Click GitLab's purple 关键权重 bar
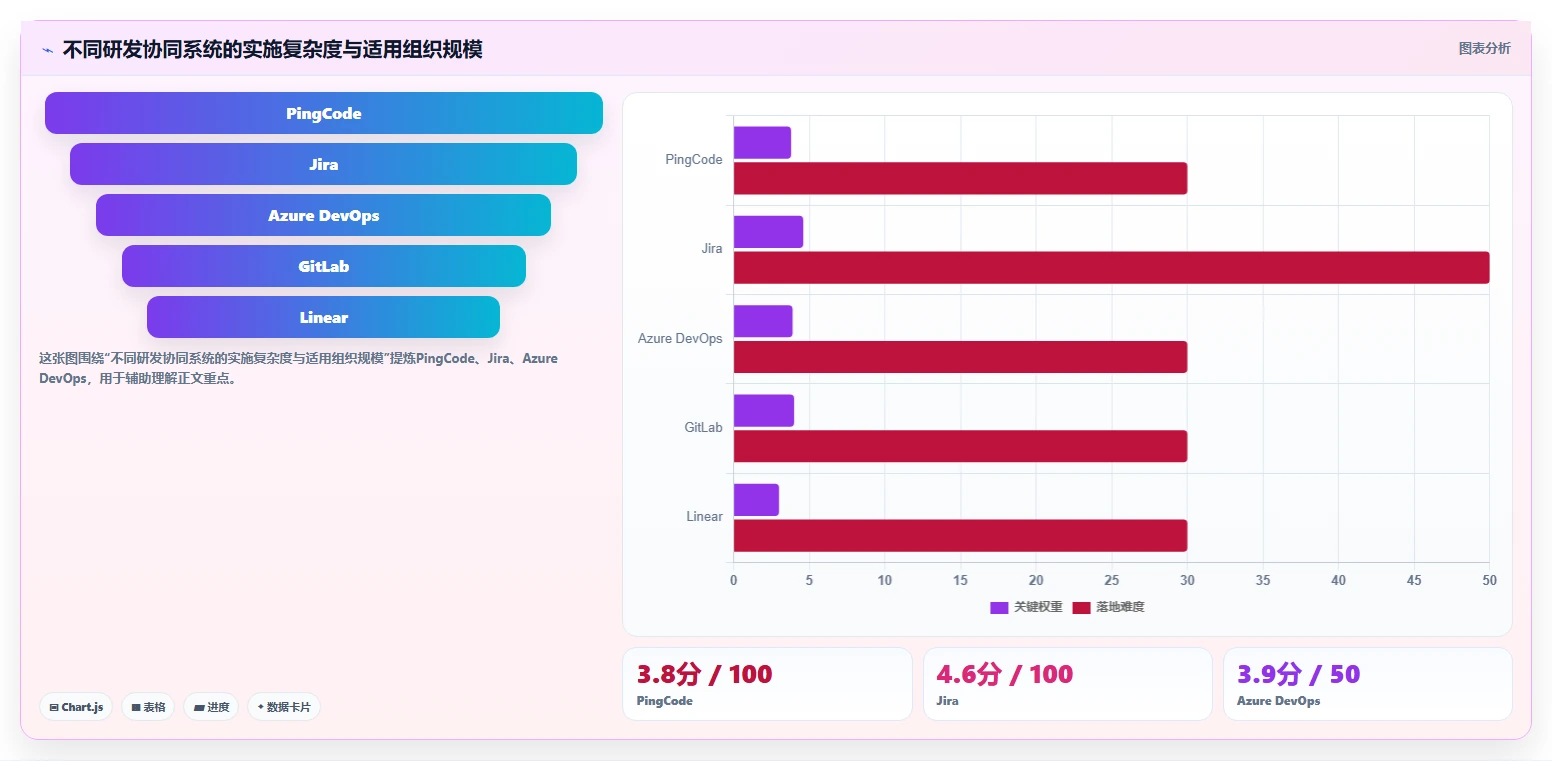This screenshot has height=761, width=1552. [764, 410]
